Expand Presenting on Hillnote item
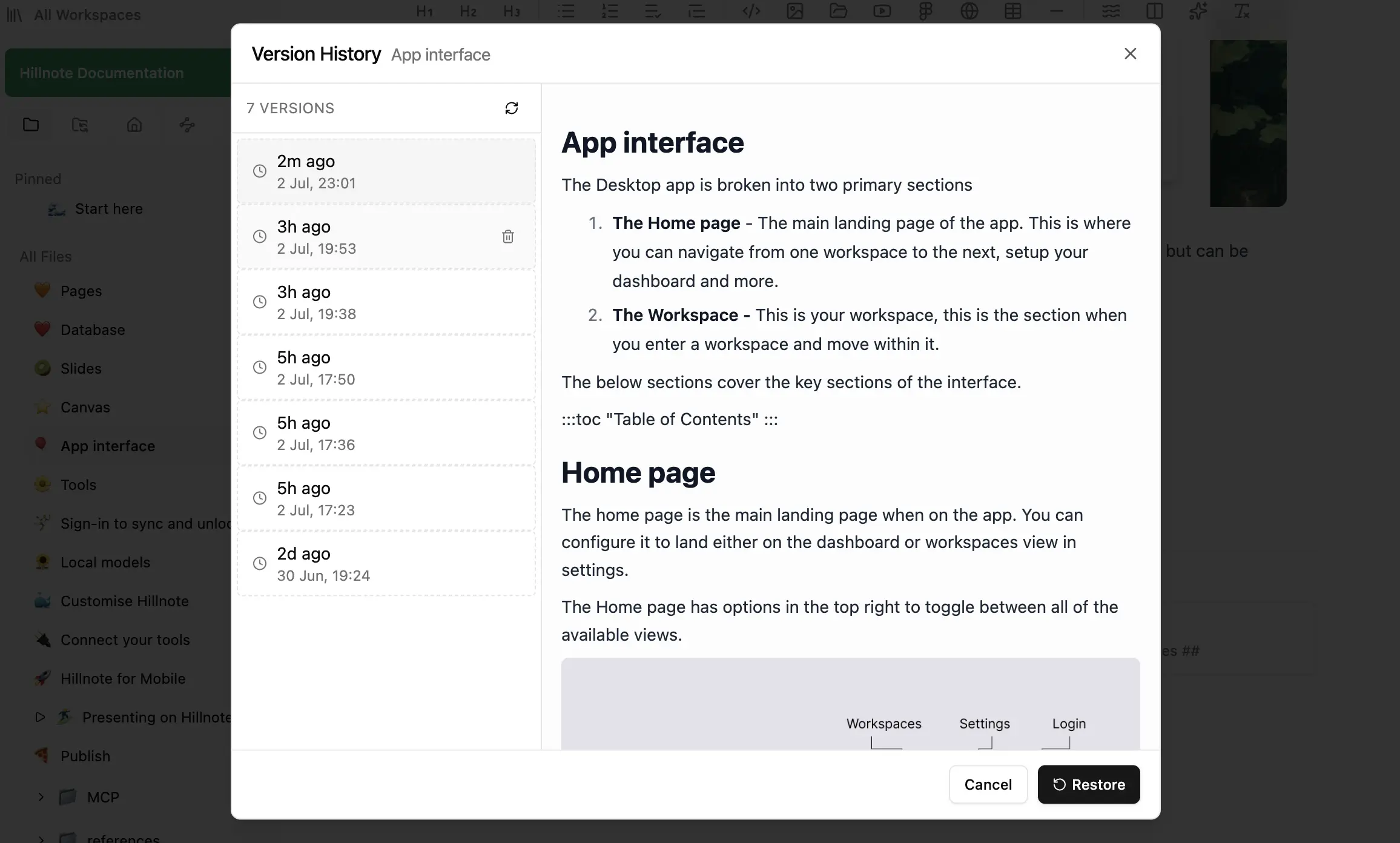 click(x=40, y=717)
